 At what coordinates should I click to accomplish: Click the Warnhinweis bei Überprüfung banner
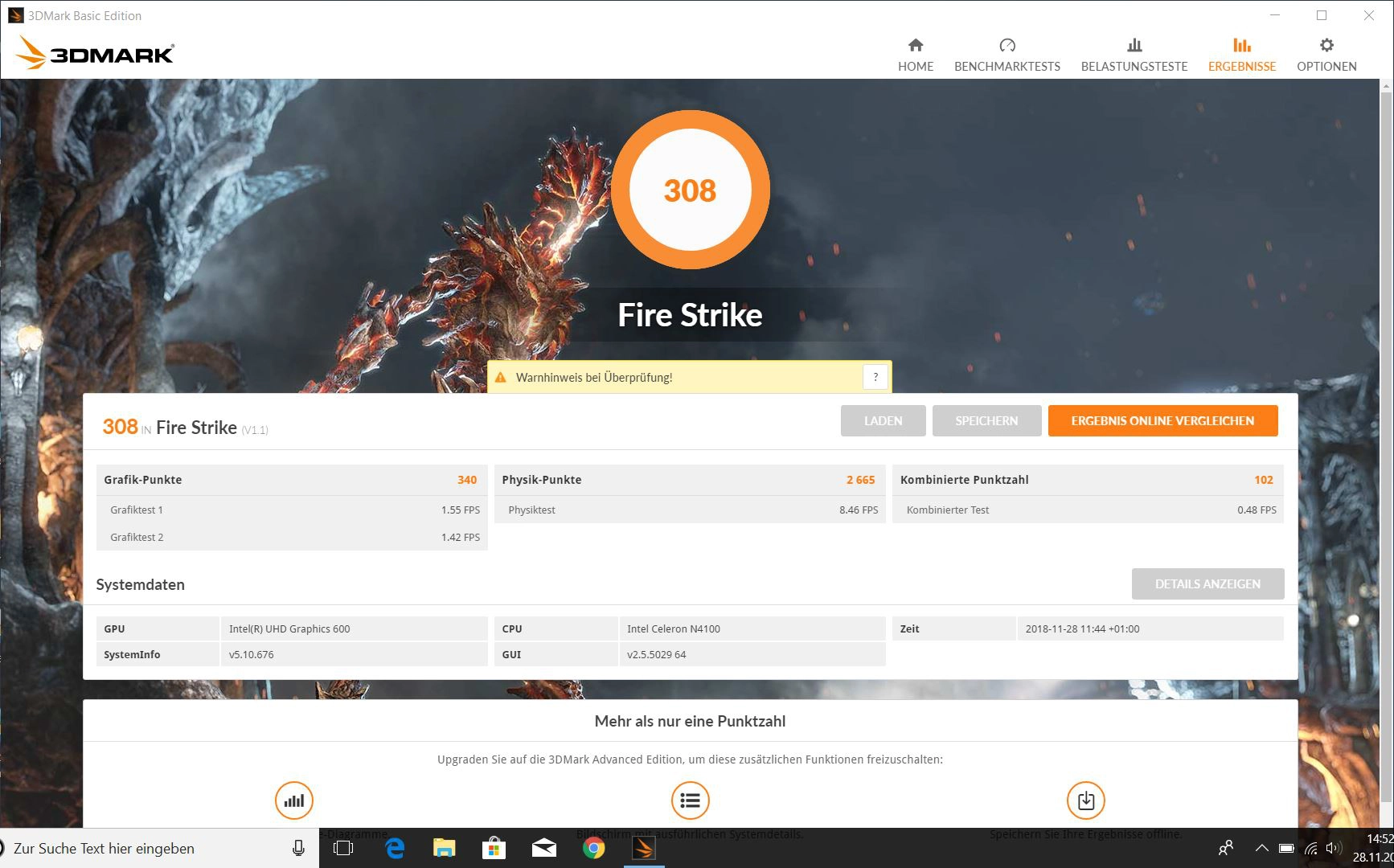pos(689,377)
